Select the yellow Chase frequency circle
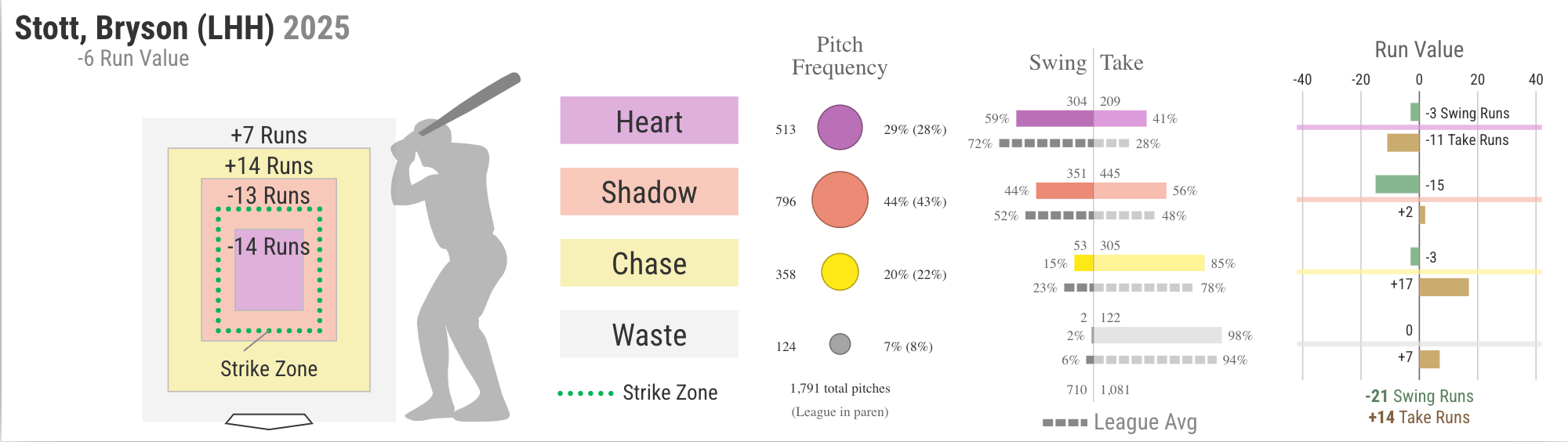The width and height of the screenshot is (1568, 442). tap(840, 273)
